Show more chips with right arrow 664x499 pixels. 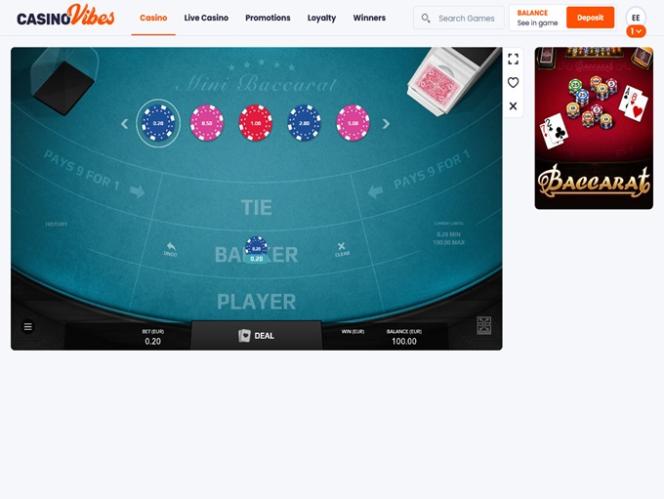pyautogui.click(x=386, y=124)
